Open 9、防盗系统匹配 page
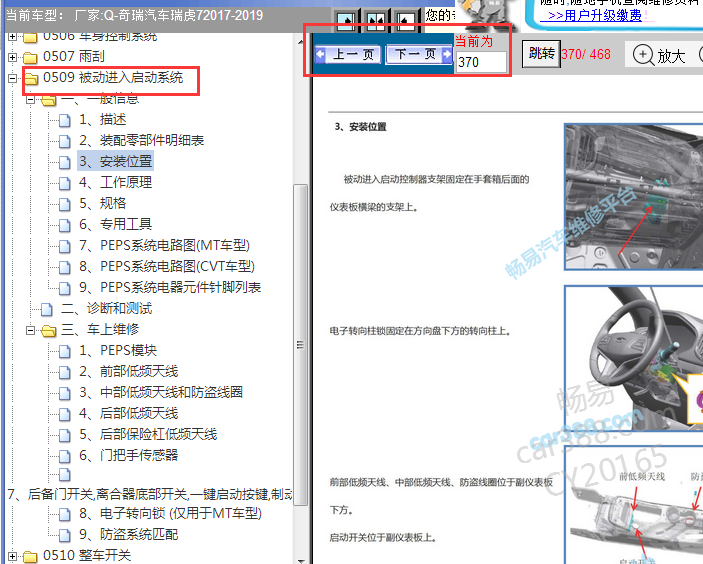The image size is (703, 564). [x=129, y=534]
